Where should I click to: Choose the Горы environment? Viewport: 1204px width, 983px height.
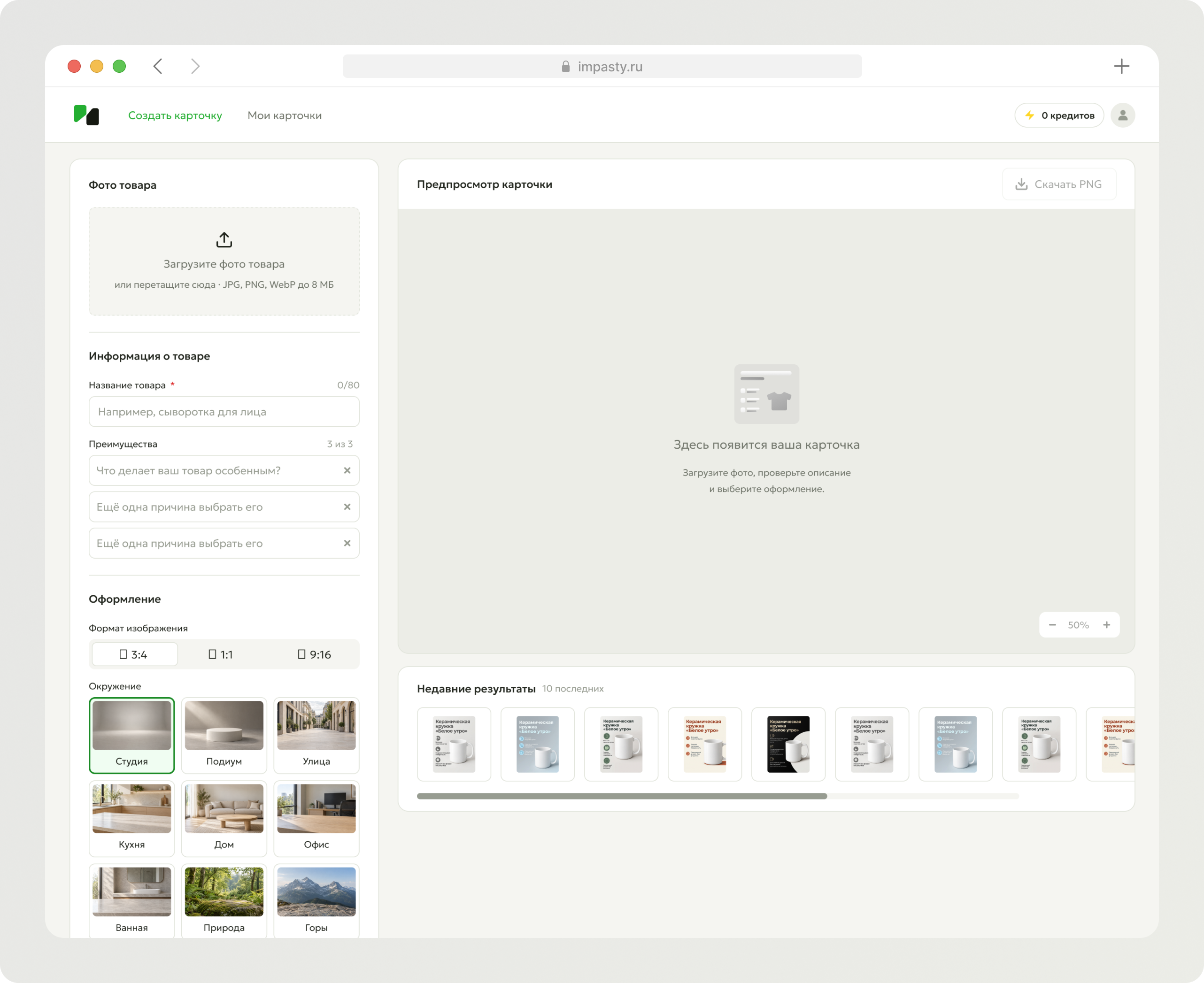[316, 901]
